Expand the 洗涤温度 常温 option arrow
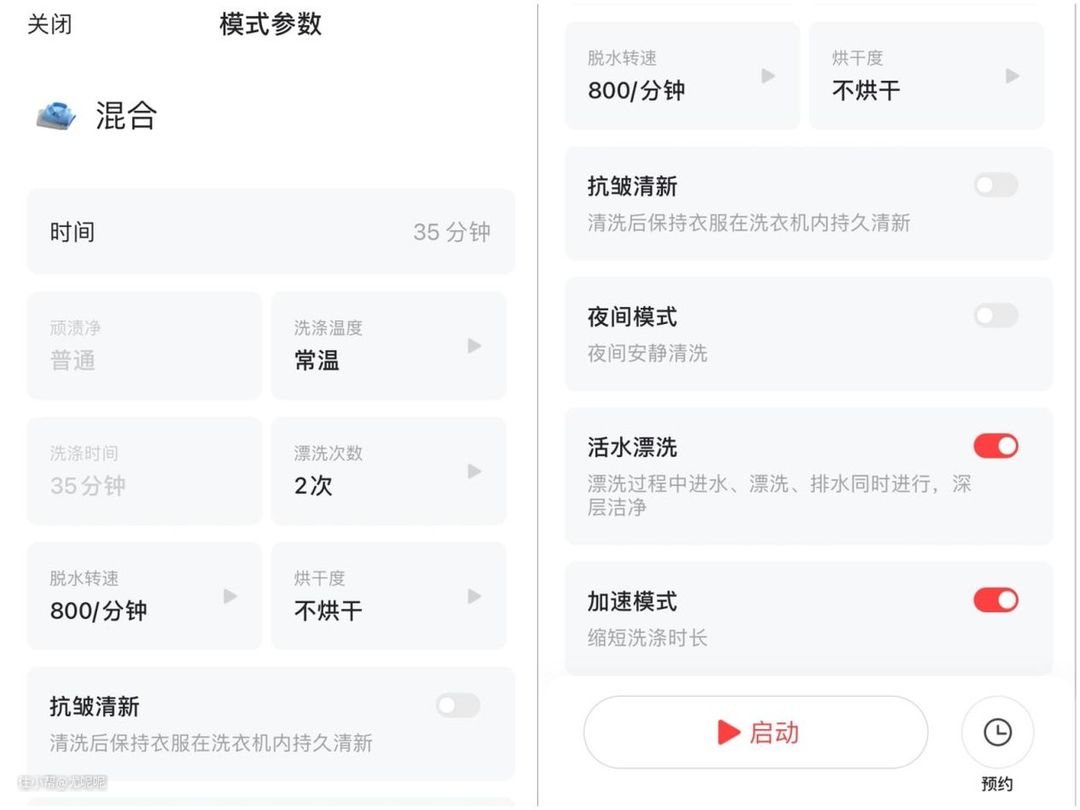 tap(474, 346)
